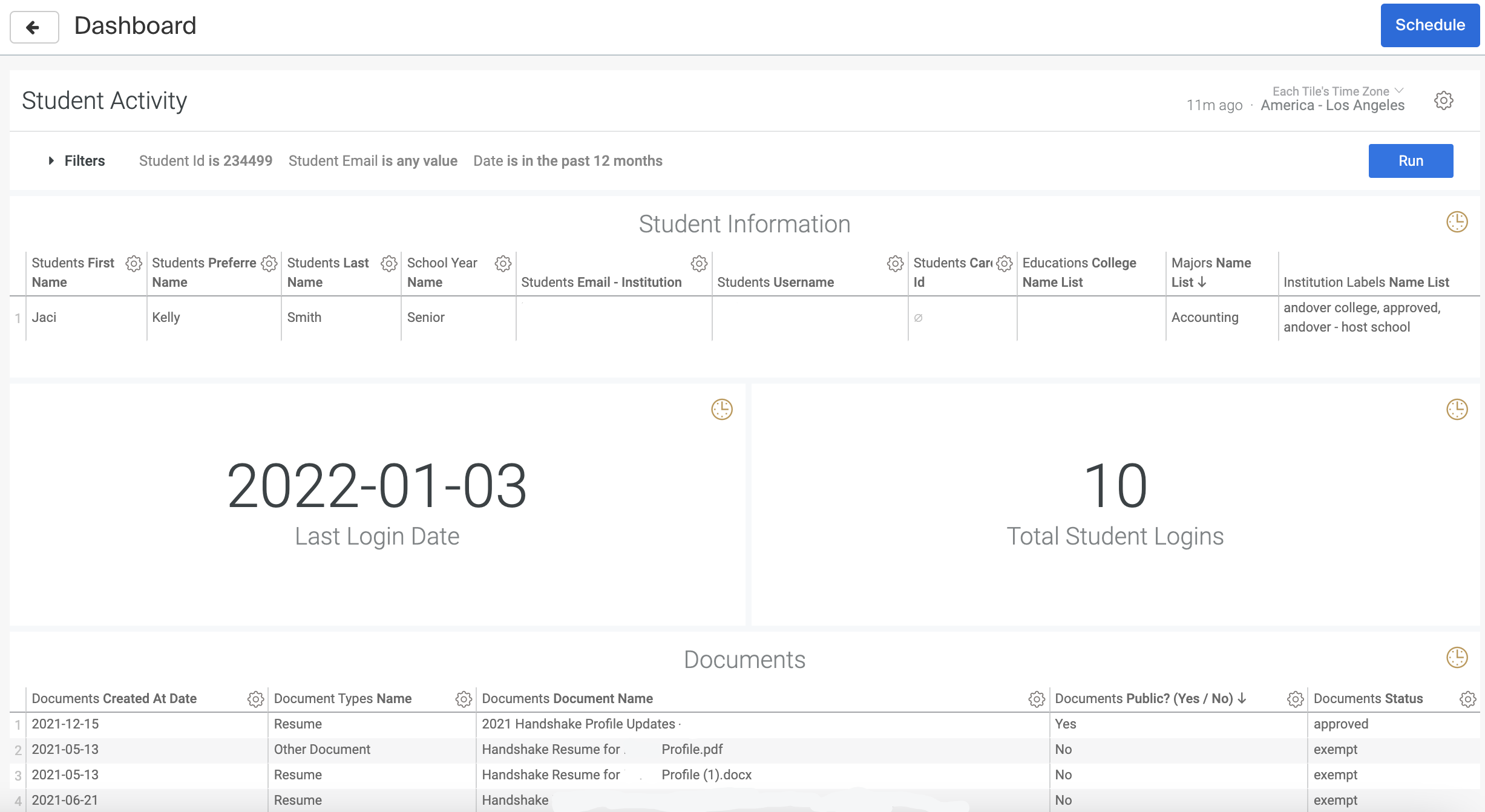Click gear icon on Students First Name column
The image size is (1485, 812).
pyautogui.click(x=134, y=263)
